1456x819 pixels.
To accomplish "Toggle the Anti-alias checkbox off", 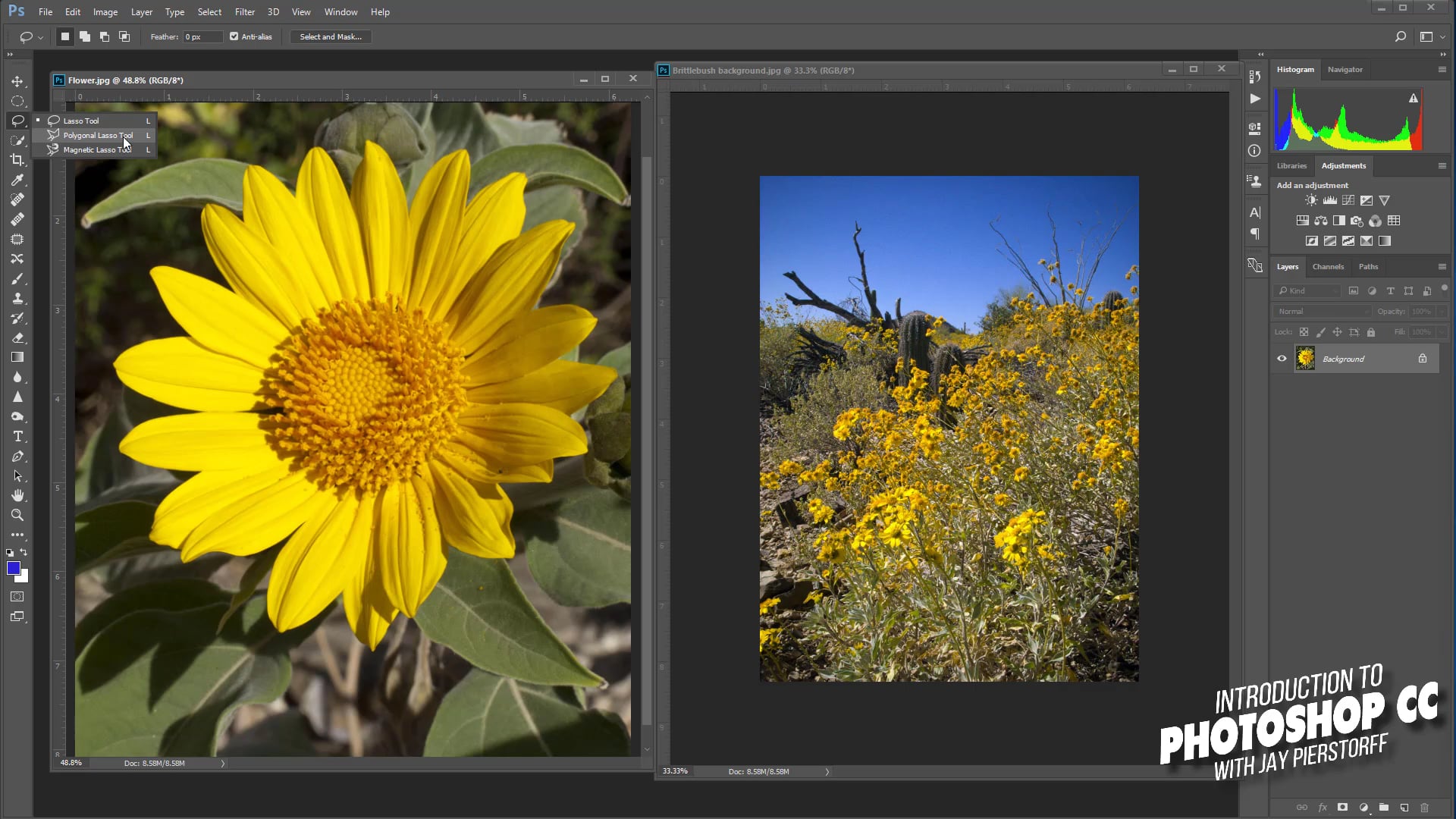I will [x=234, y=36].
